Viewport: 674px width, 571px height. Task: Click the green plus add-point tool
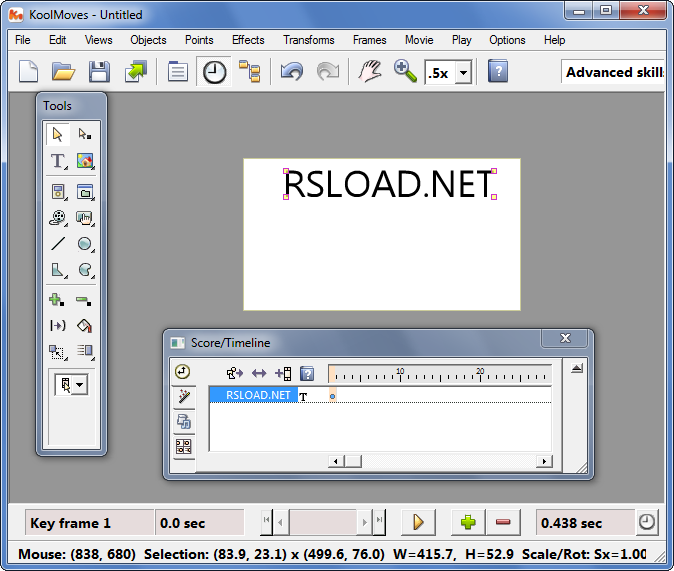click(56, 300)
